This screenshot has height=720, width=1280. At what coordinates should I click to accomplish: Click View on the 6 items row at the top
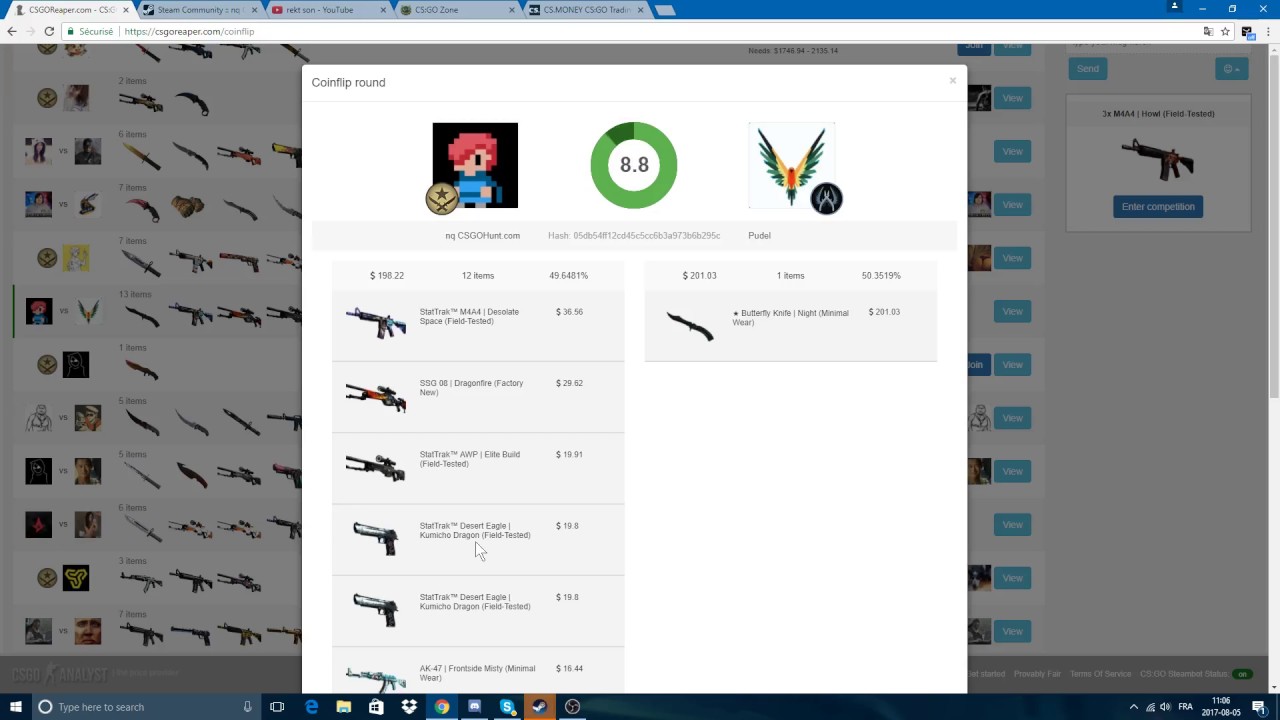[x=1012, y=151]
